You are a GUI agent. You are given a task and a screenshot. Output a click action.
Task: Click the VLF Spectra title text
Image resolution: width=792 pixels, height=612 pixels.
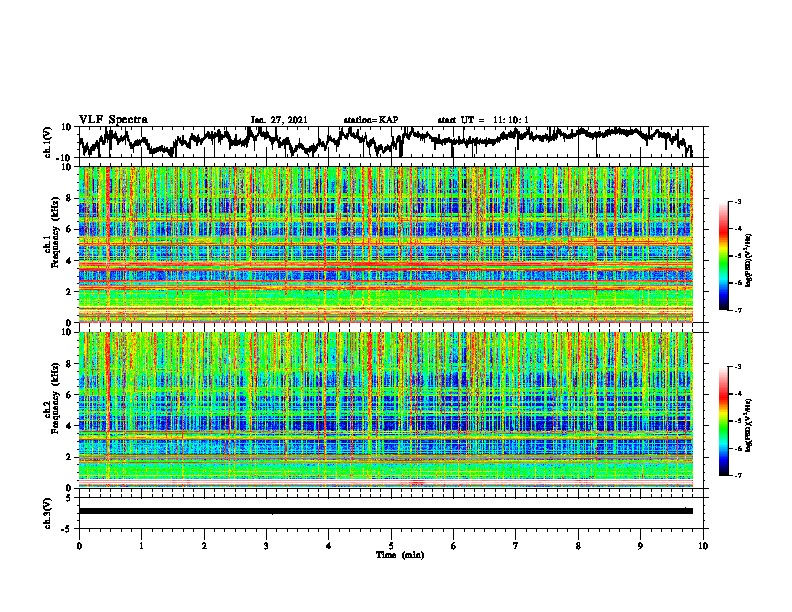113,120
